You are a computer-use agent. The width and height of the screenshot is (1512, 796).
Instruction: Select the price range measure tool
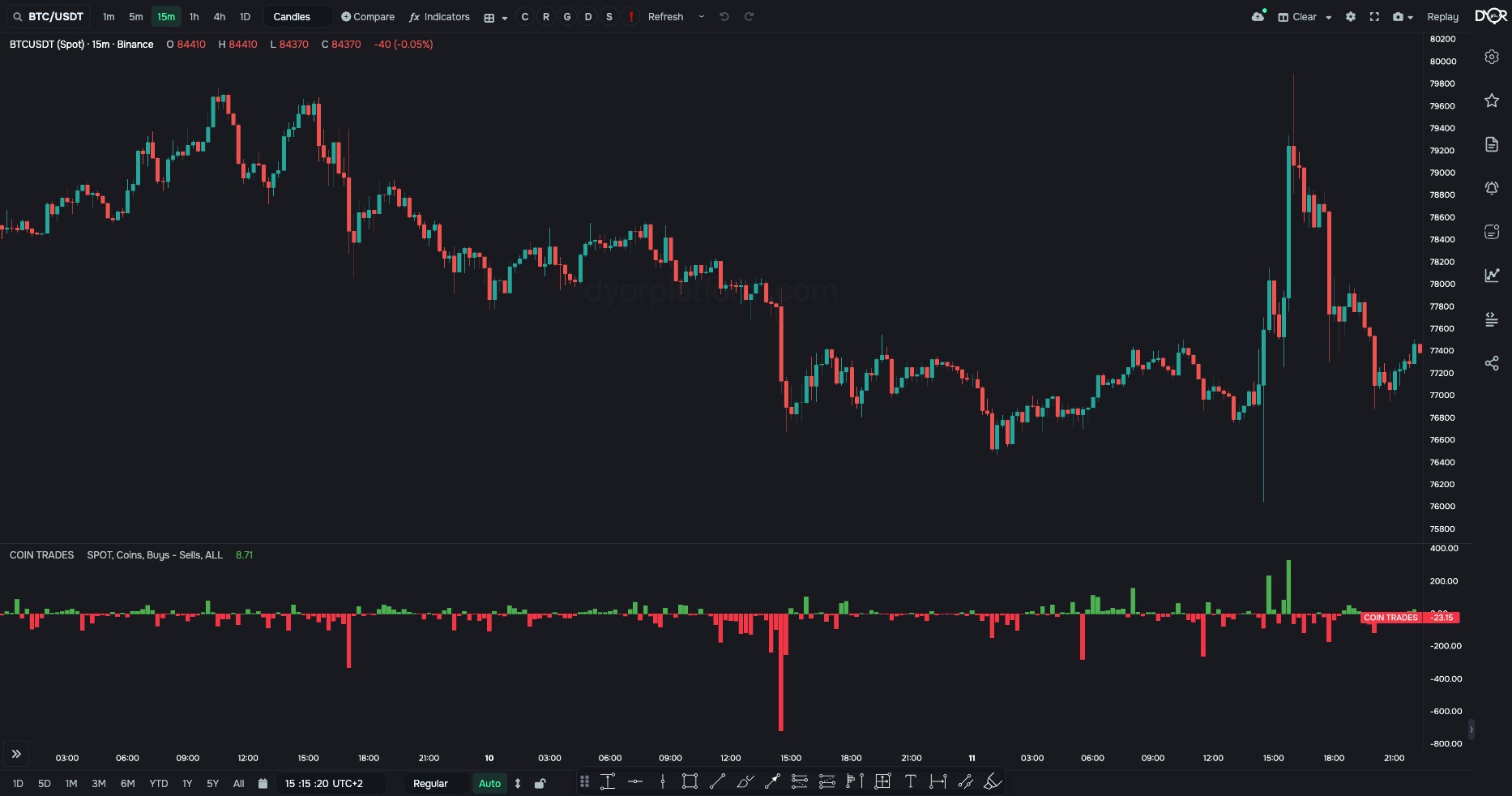[608, 781]
